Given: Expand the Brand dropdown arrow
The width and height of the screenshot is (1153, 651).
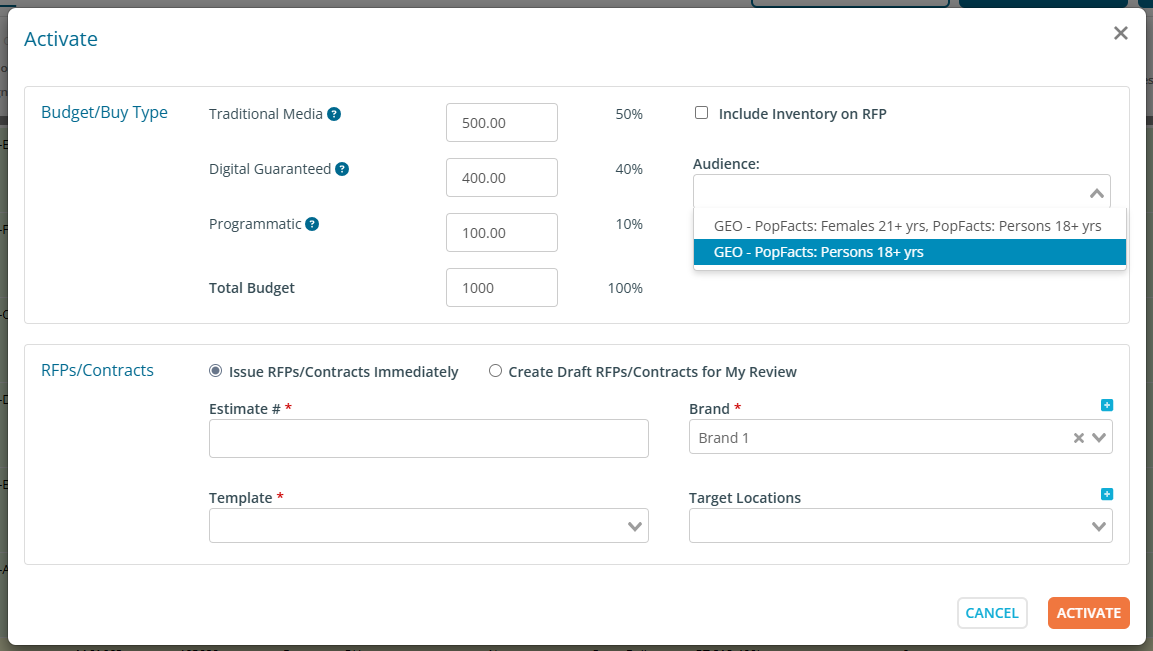Looking at the screenshot, I should coord(1099,438).
